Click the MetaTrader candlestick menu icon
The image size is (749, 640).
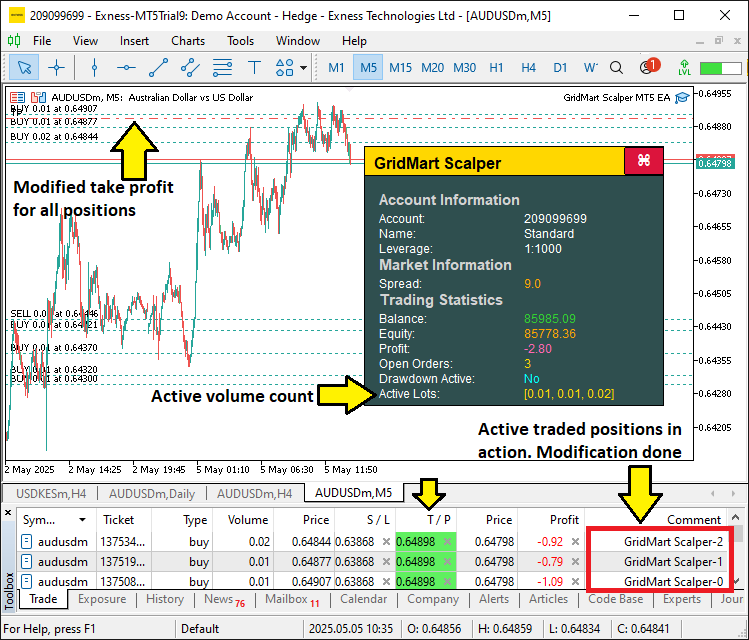pos(14,41)
